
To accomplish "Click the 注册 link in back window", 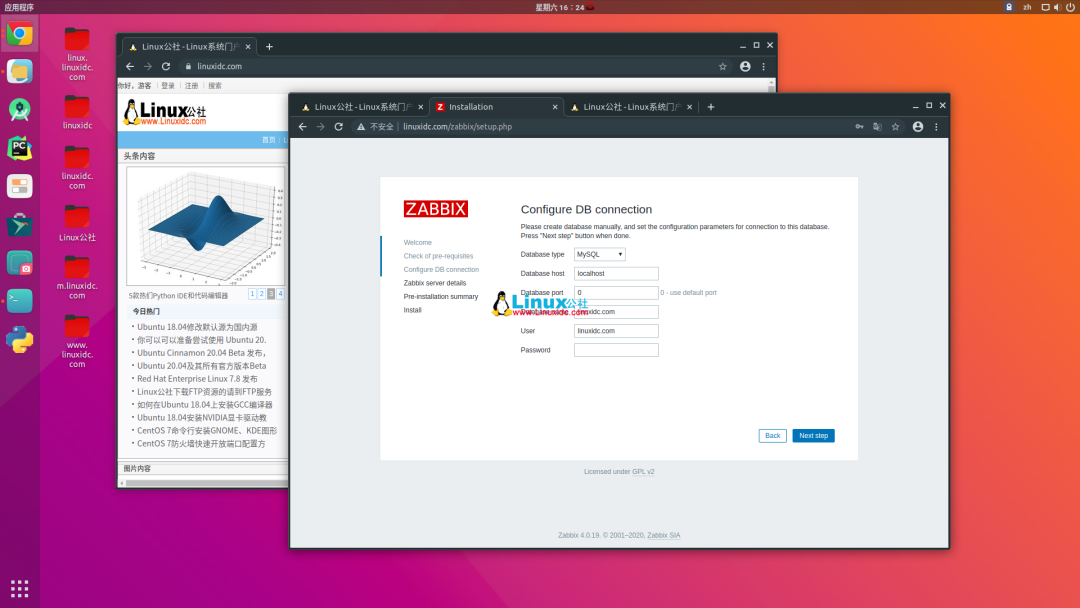I will coord(191,86).
